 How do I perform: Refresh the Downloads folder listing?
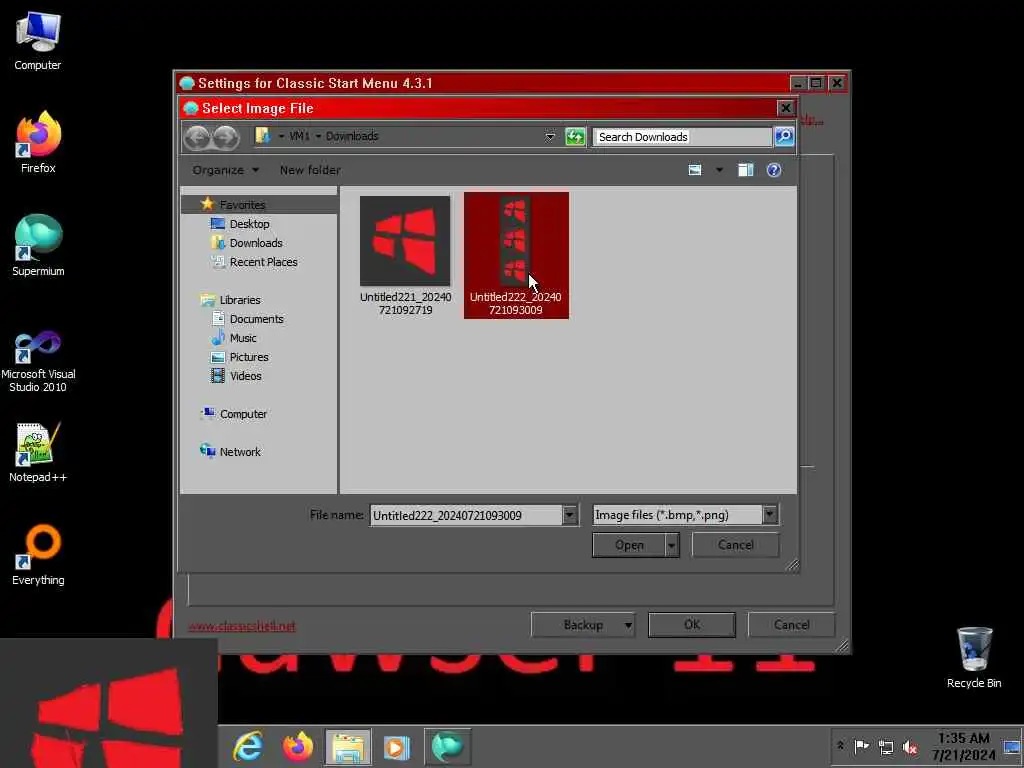coord(575,136)
